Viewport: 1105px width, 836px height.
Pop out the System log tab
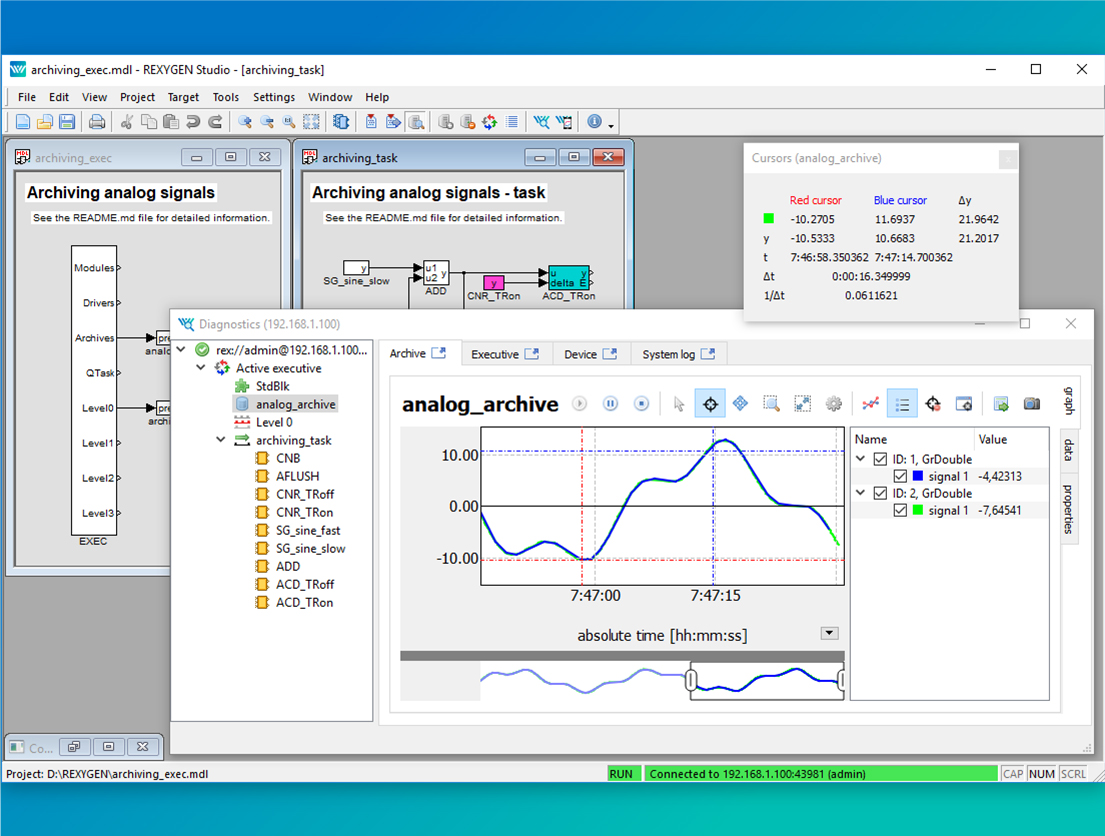pyautogui.click(x=708, y=354)
